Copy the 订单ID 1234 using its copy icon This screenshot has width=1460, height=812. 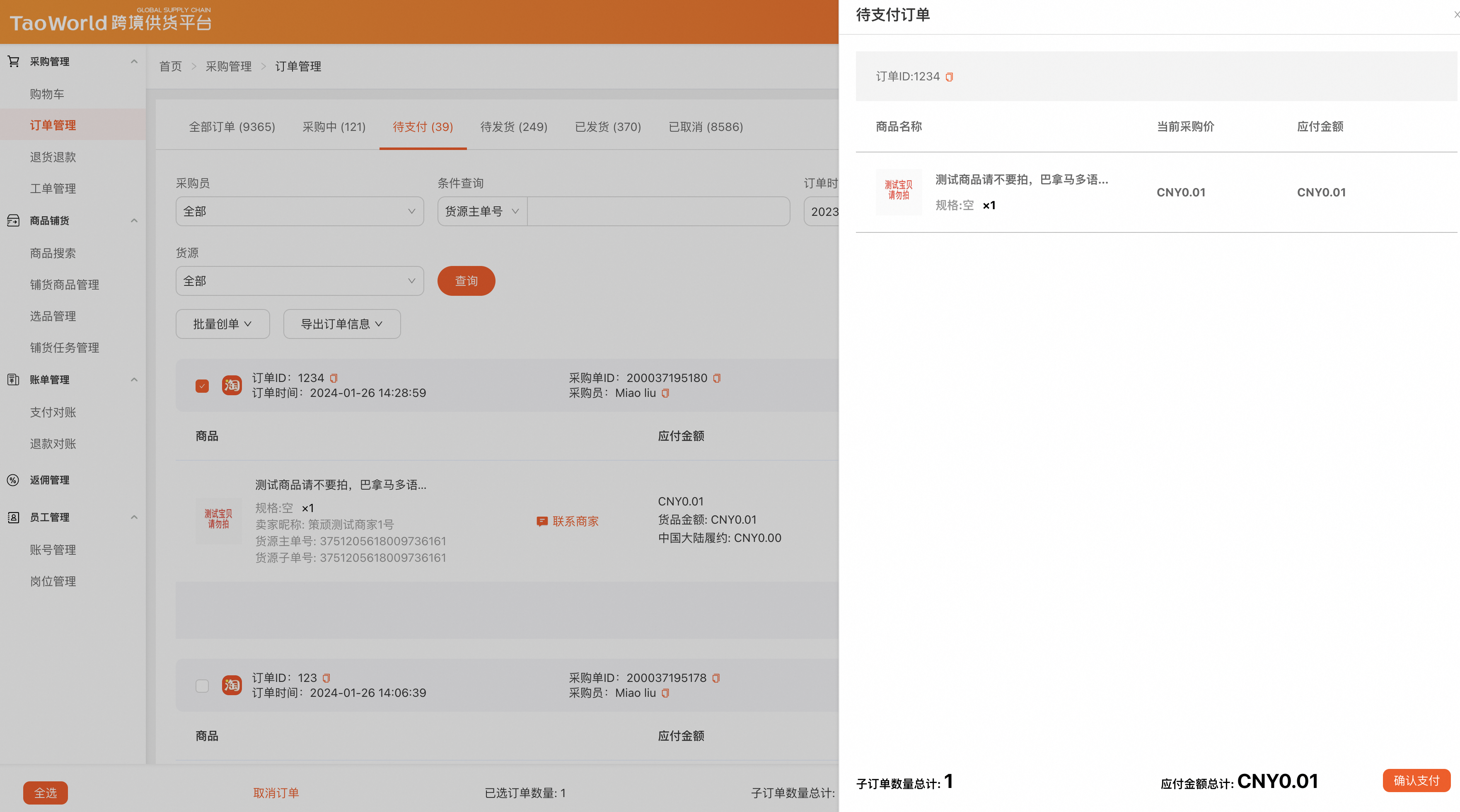click(334, 377)
